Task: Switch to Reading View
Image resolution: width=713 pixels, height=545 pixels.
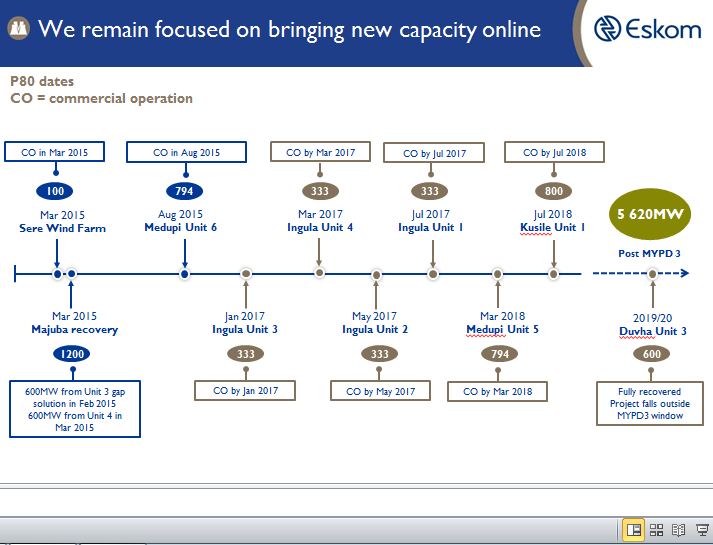Action: (x=678, y=530)
